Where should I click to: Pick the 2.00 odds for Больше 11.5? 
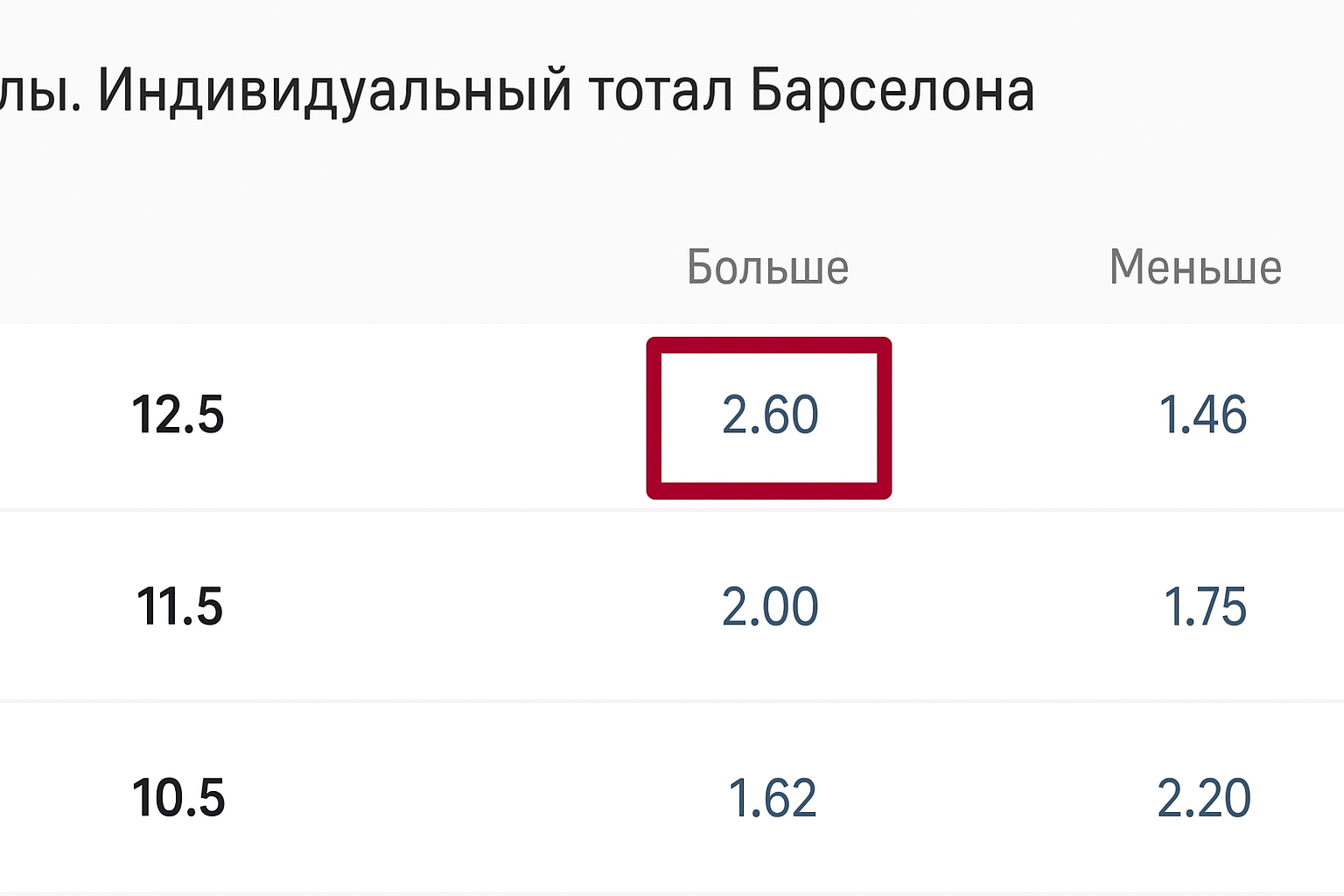tap(770, 607)
